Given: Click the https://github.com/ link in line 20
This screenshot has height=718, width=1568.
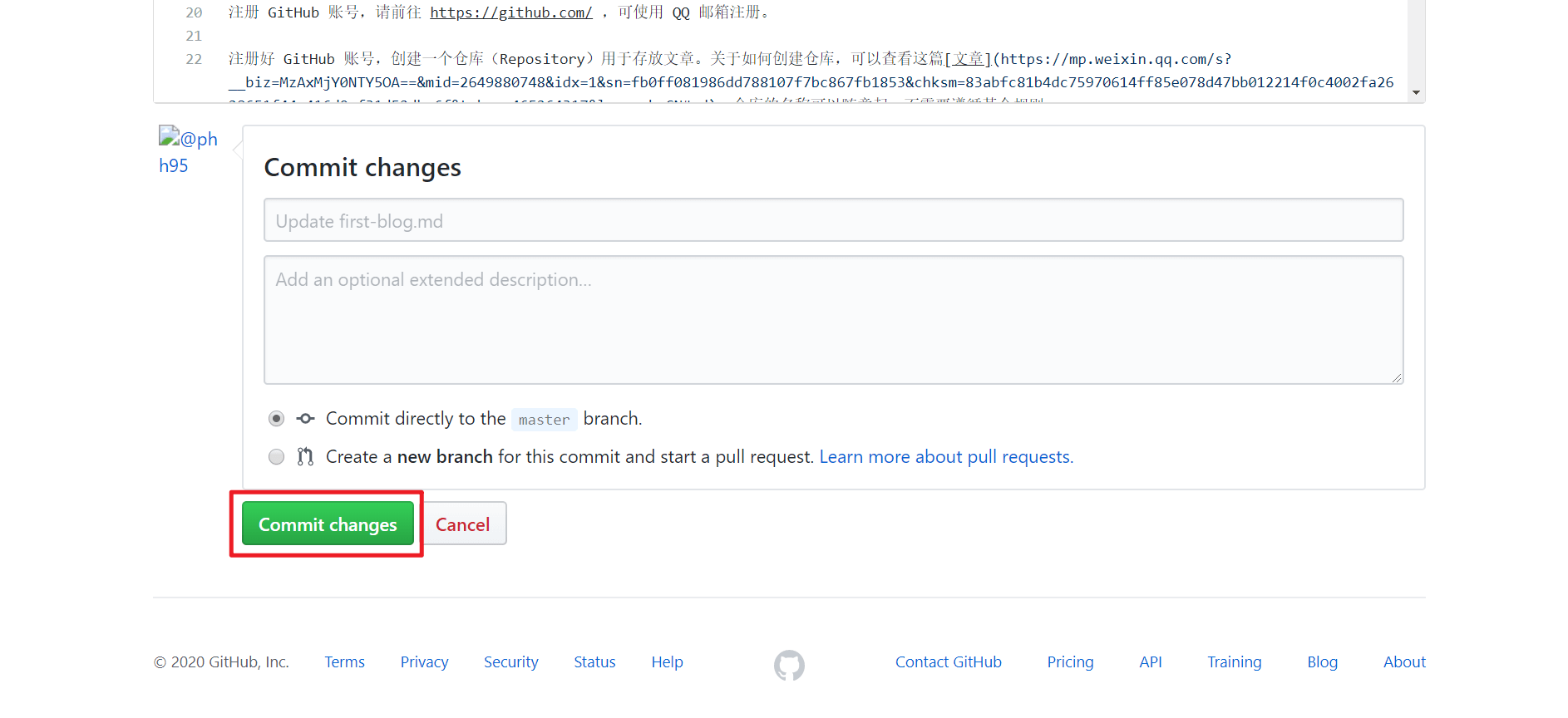Looking at the screenshot, I should tap(511, 12).
